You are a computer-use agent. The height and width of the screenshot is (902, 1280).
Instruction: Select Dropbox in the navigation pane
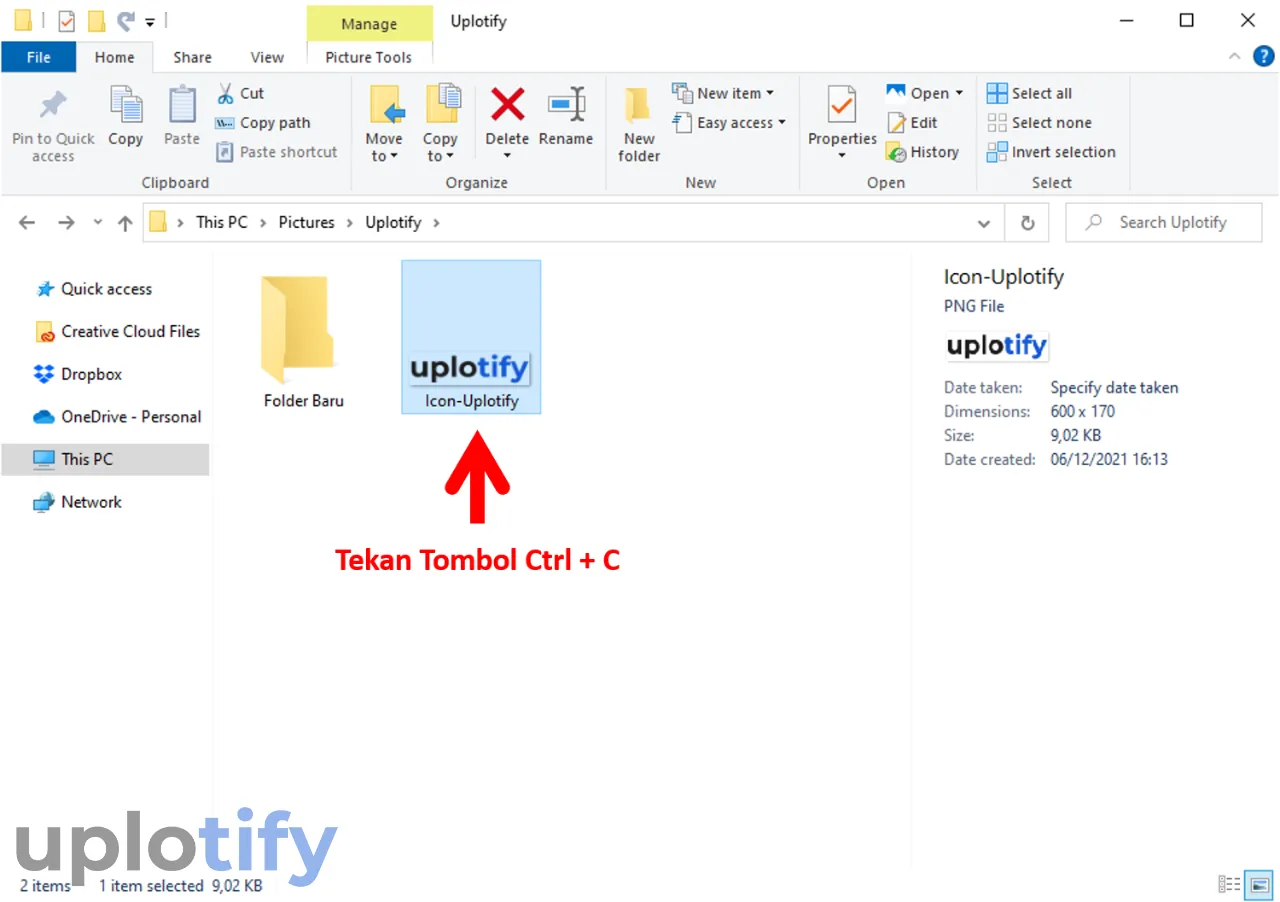[78, 374]
